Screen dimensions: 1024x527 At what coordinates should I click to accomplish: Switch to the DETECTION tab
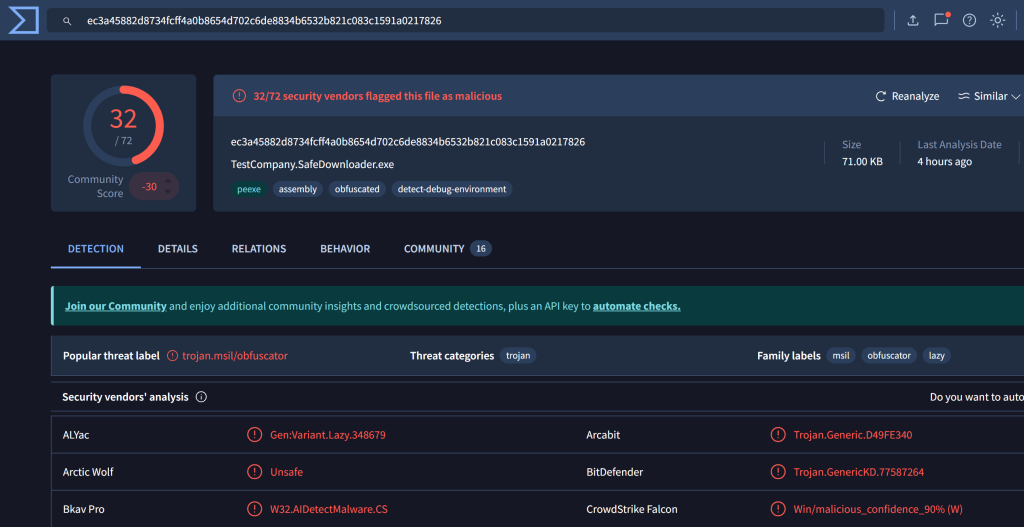point(96,249)
